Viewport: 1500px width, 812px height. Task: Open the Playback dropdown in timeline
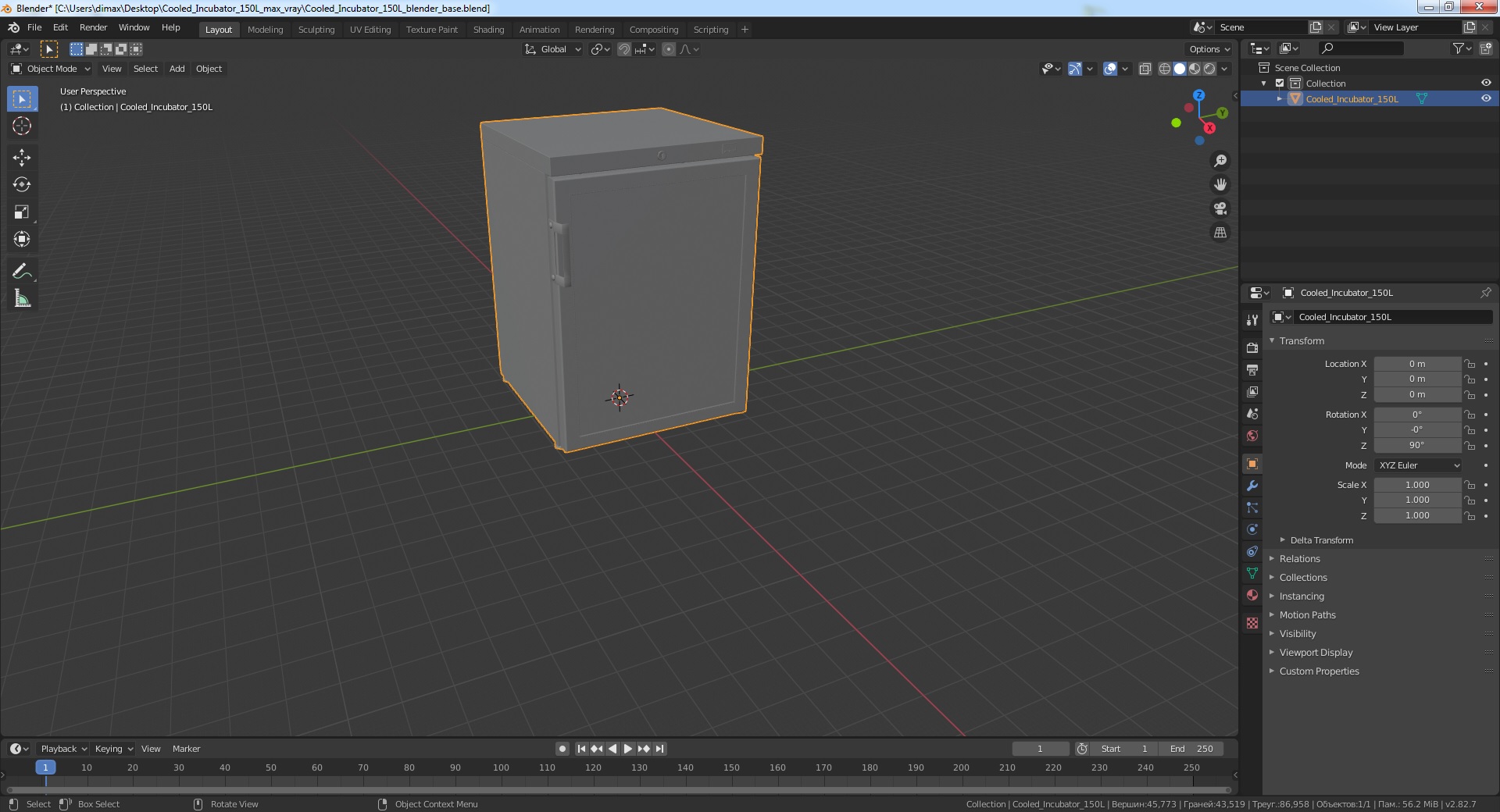(x=63, y=749)
